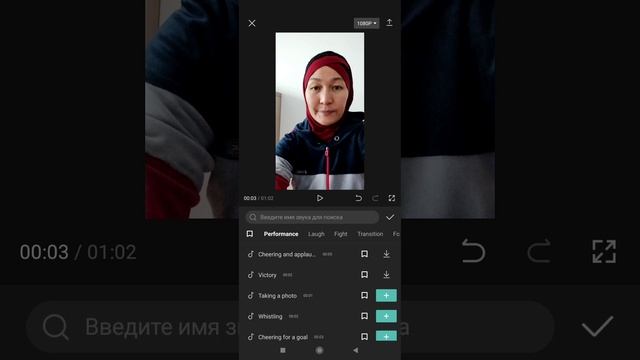Open the saved sounds bookmark tab
The width and height of the screenshot is (640, 360).
click(x=250, y=234)
